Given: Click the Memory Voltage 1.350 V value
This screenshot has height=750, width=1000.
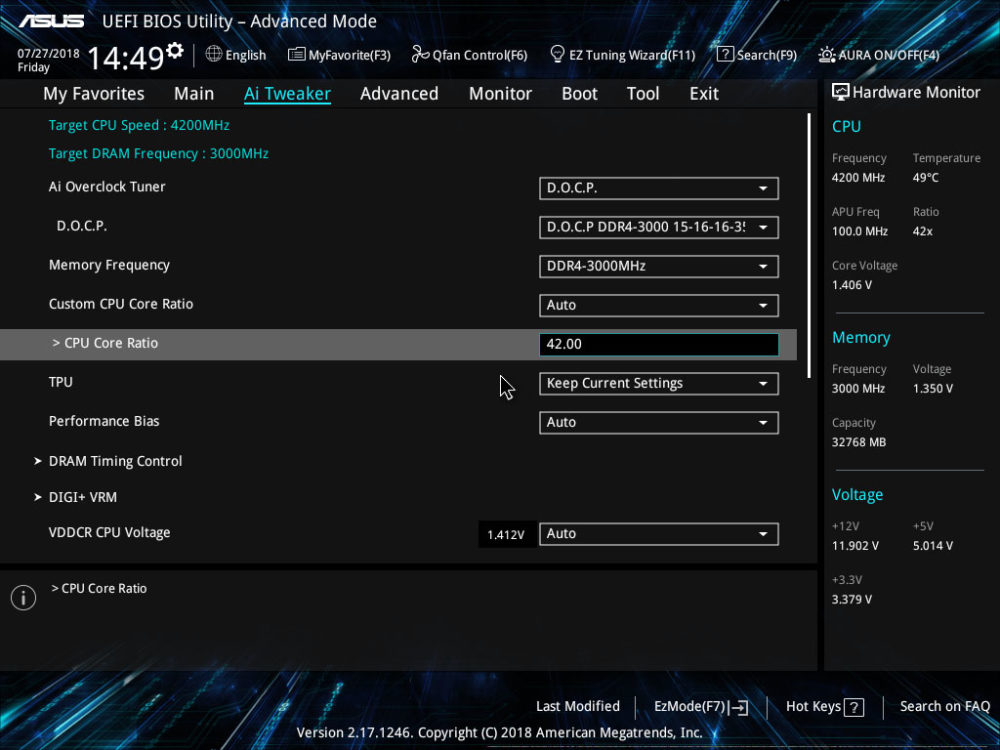Looking at the screenshot, I should tap(932, 388).
